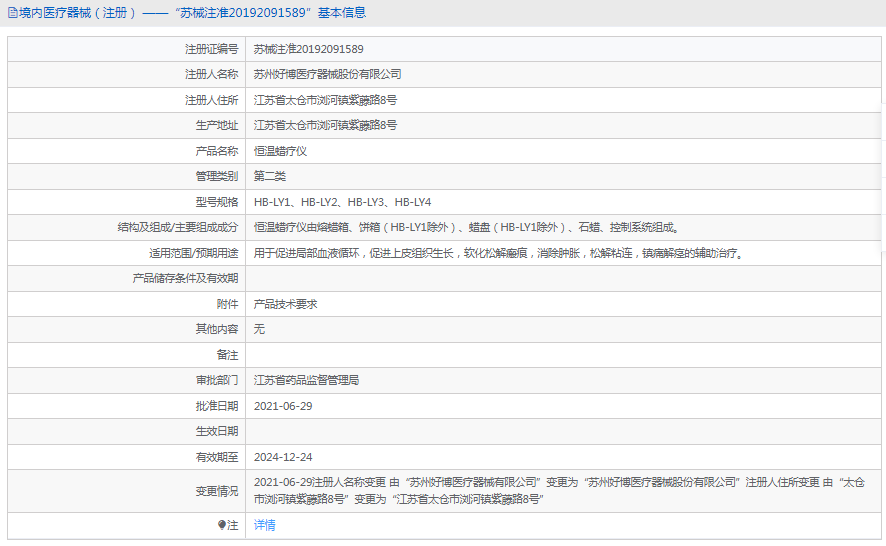Screen dimensions: 886x546
Task: Click the 型号规格 label
Action: coord(217,202)
